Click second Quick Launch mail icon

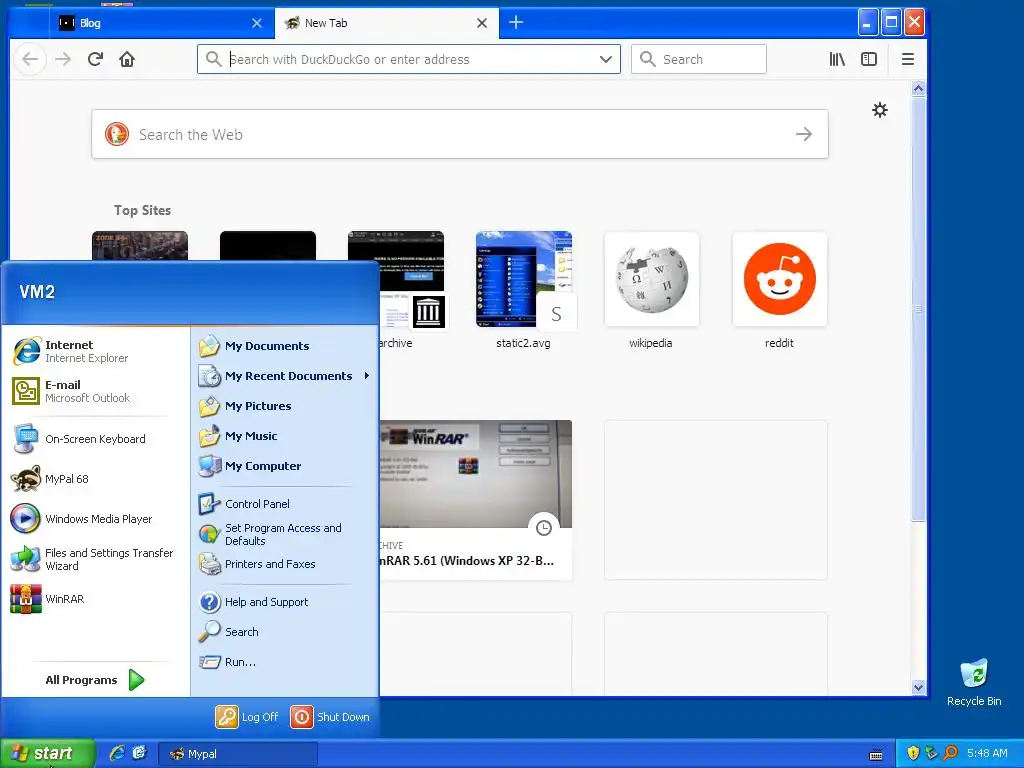[x=139, y=753]
